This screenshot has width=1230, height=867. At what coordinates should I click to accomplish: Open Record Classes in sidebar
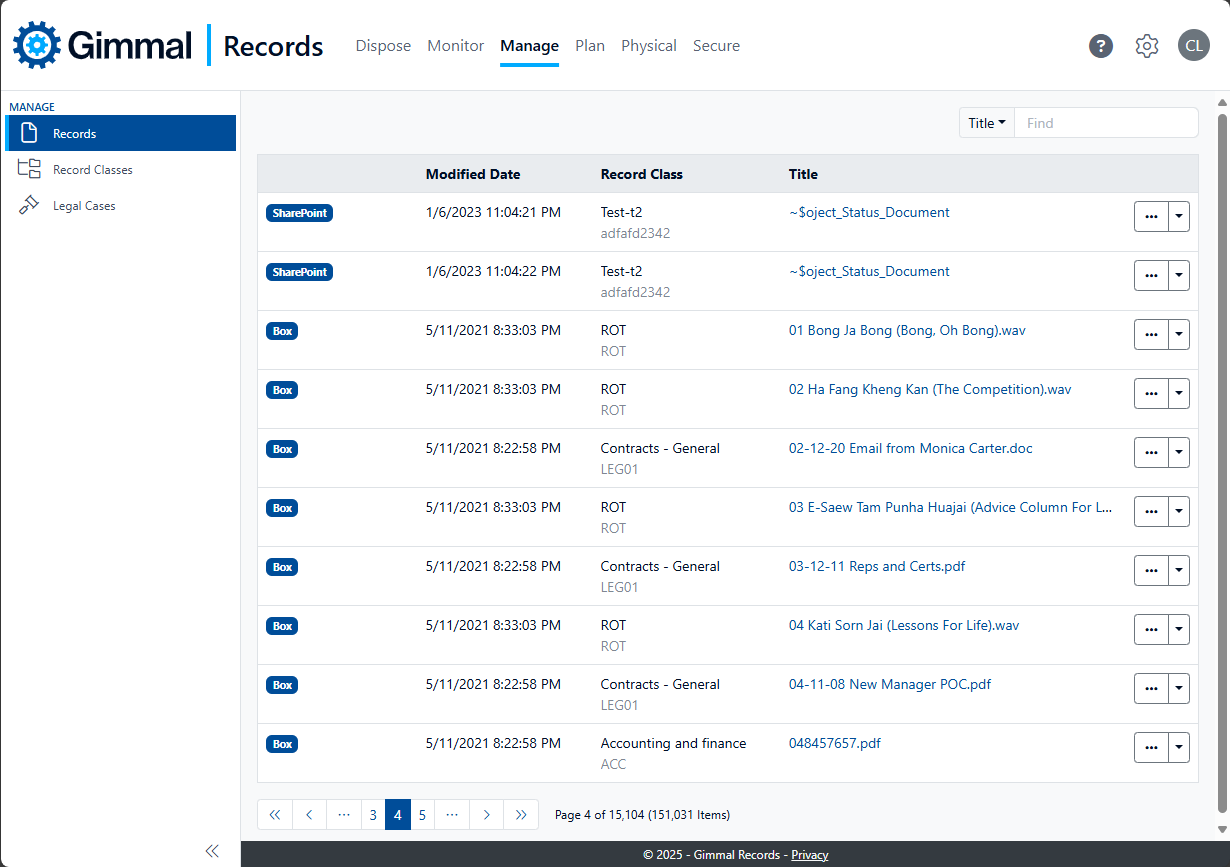[92, 170]
